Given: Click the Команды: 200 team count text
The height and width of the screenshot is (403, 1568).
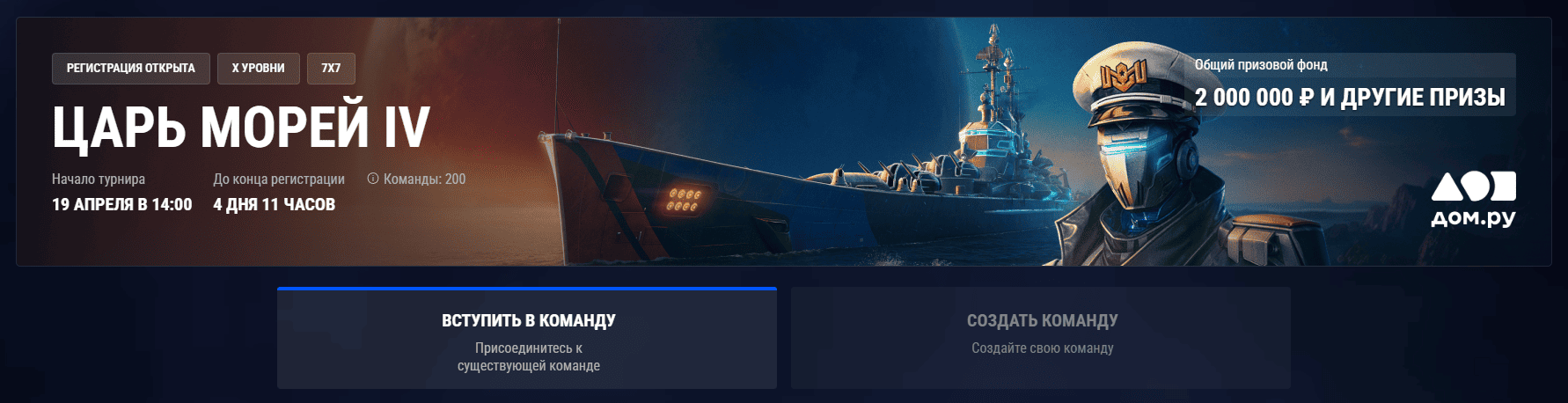Looking at the screenshot, I should coord(424,179).
